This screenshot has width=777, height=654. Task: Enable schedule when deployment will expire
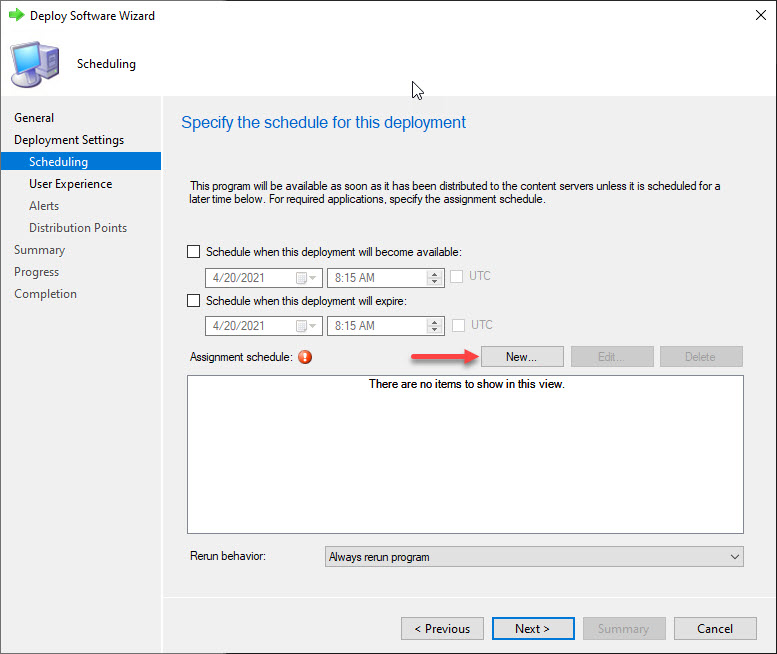(x=194, y=301)
